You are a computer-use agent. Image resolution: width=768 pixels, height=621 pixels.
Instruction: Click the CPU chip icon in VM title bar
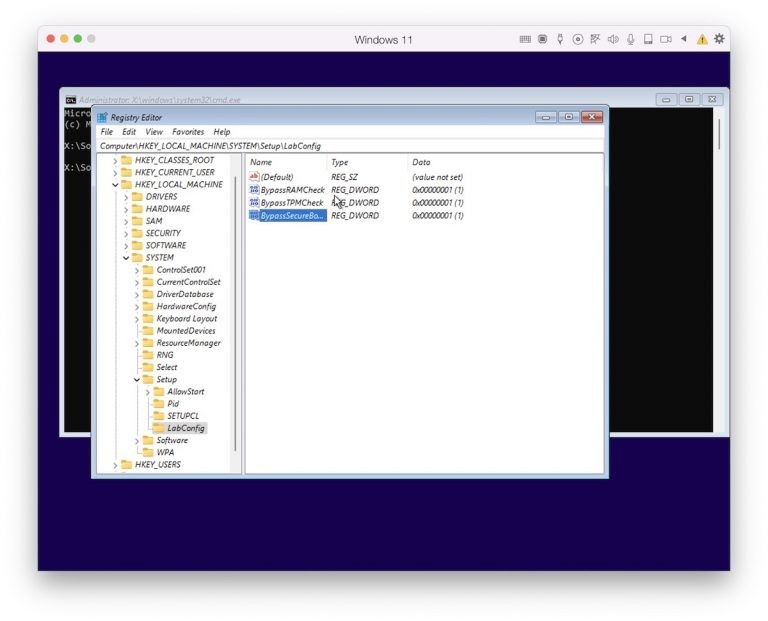point(542,39)
